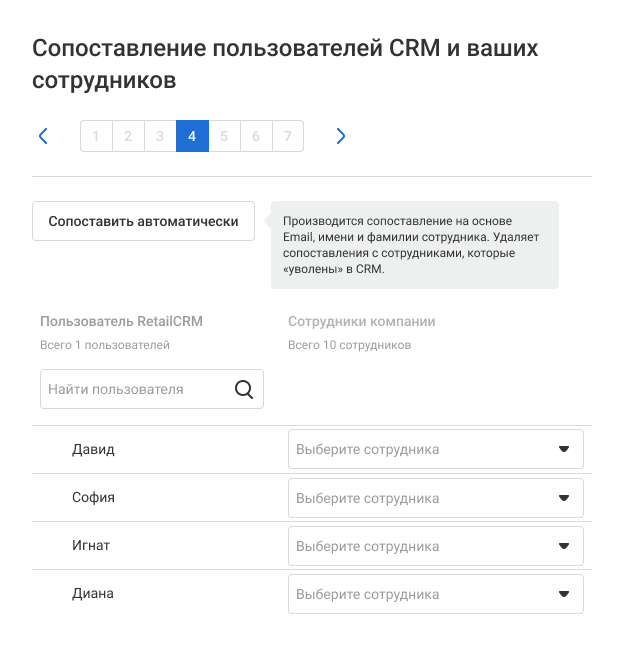Open employee dropdown for Давид
This screenshot has width=624, height=649.
(435, 449)
